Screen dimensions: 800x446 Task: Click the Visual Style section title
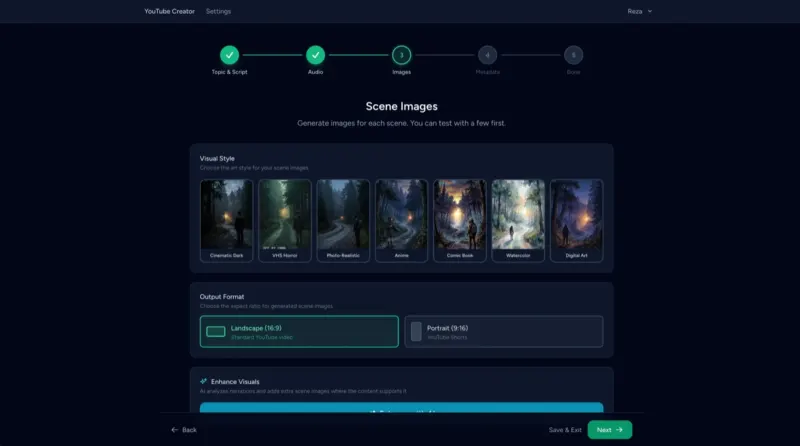pyautogui.click(x=217, y=159)
